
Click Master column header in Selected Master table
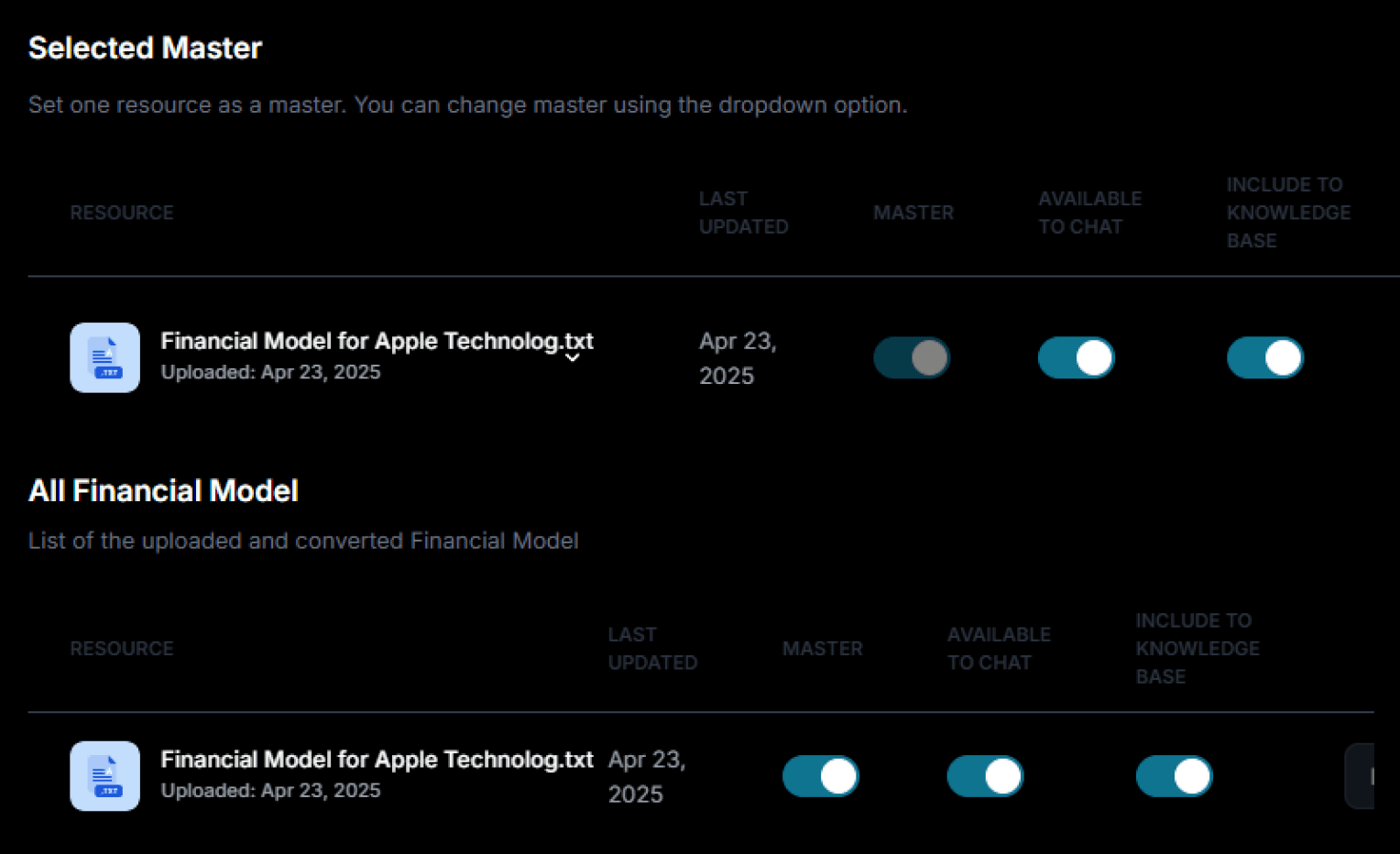coord(913,213)
